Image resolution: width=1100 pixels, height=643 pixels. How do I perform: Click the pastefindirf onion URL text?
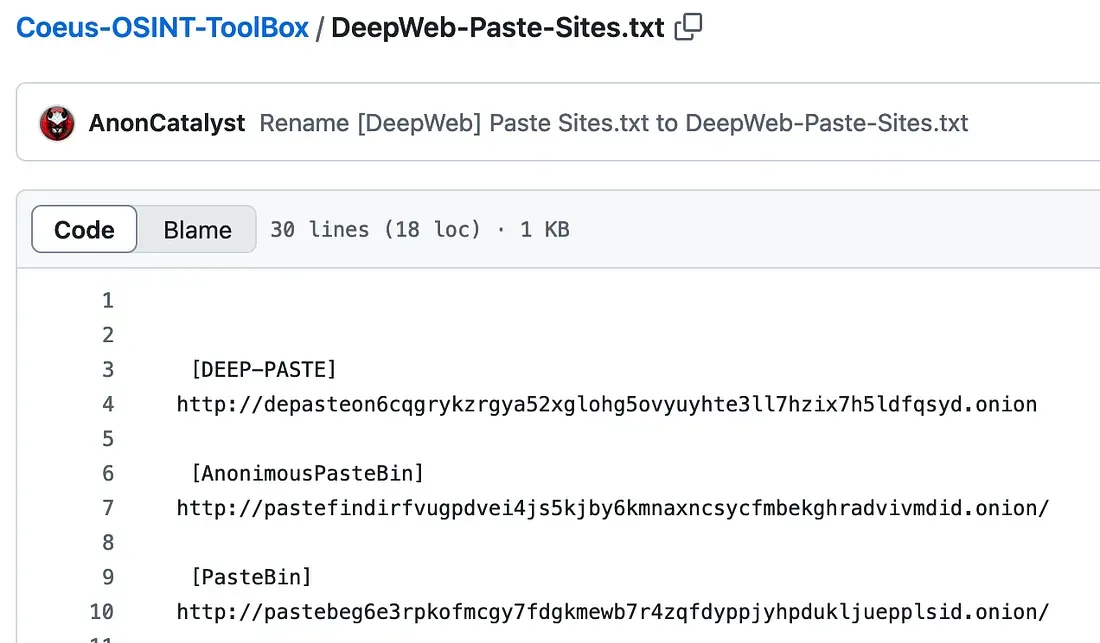(x=612, y=508)
